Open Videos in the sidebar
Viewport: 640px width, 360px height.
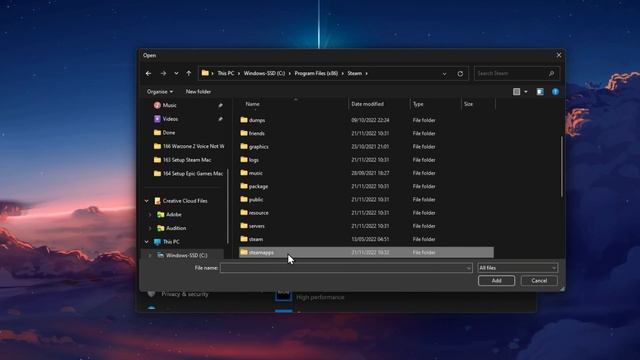point(170,119)
